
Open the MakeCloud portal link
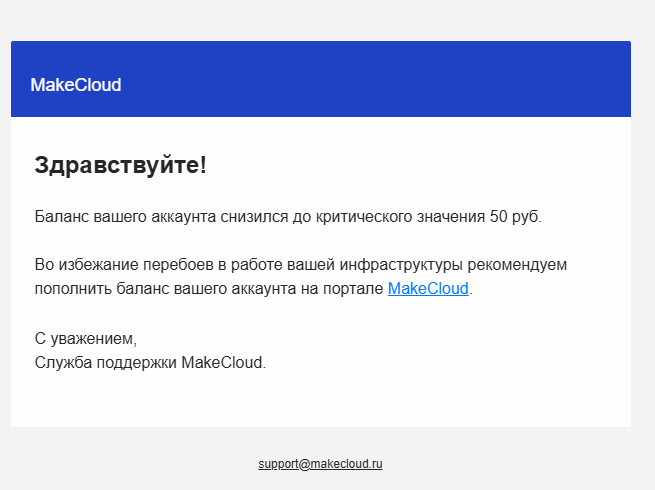428,289
